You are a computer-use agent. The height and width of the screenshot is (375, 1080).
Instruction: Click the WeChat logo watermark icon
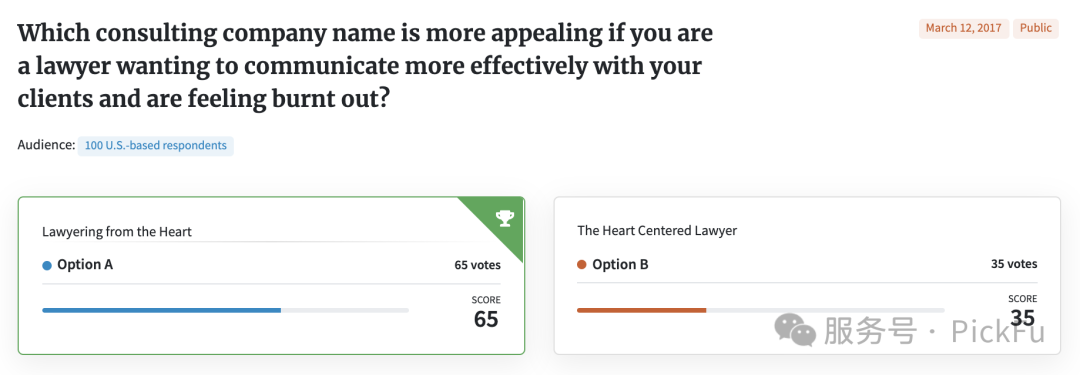(x=795, y=329)
